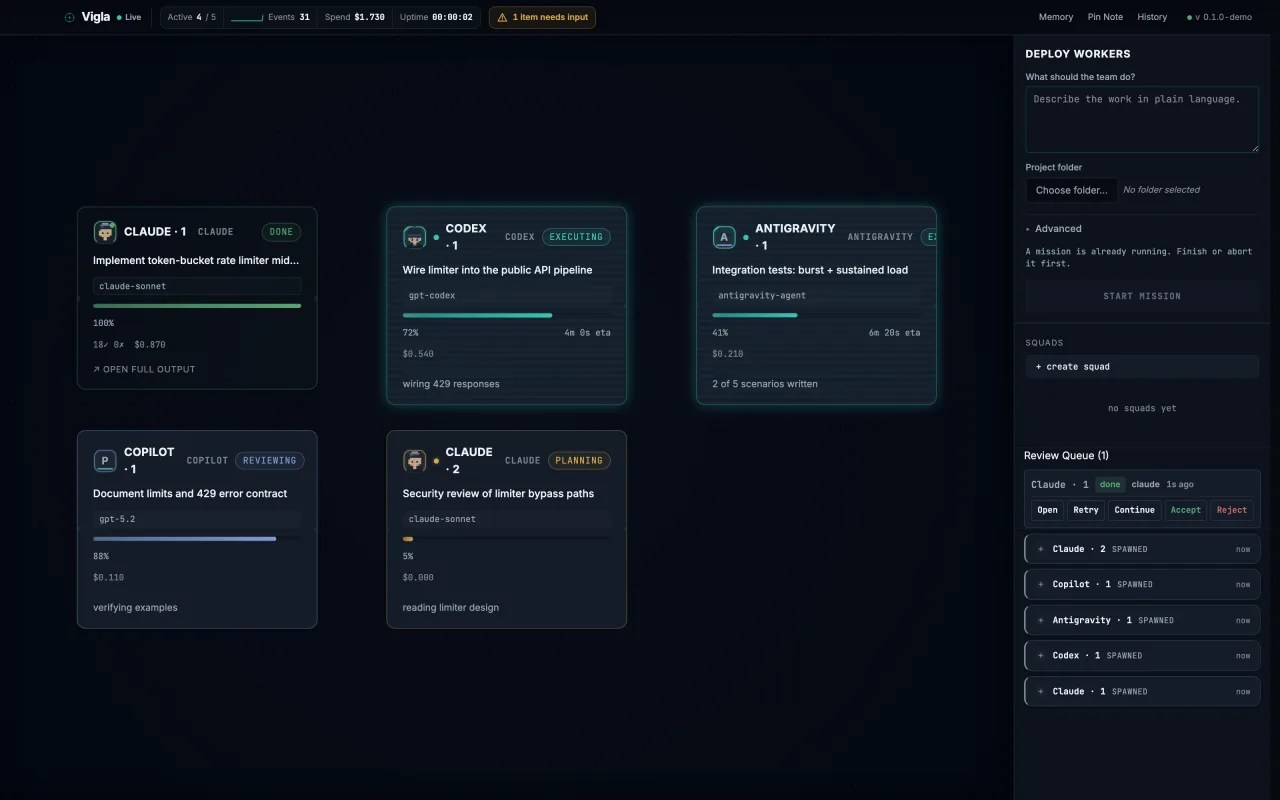Click Codex · 1 card avatar icon

pos(414,237)
